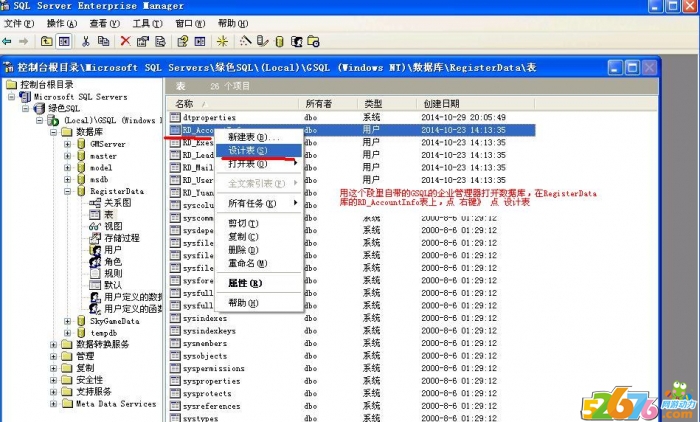Click the New Job folder-clock toolbar icon
The width and height of the screenshot is (700, 422).
pos(314,42)
